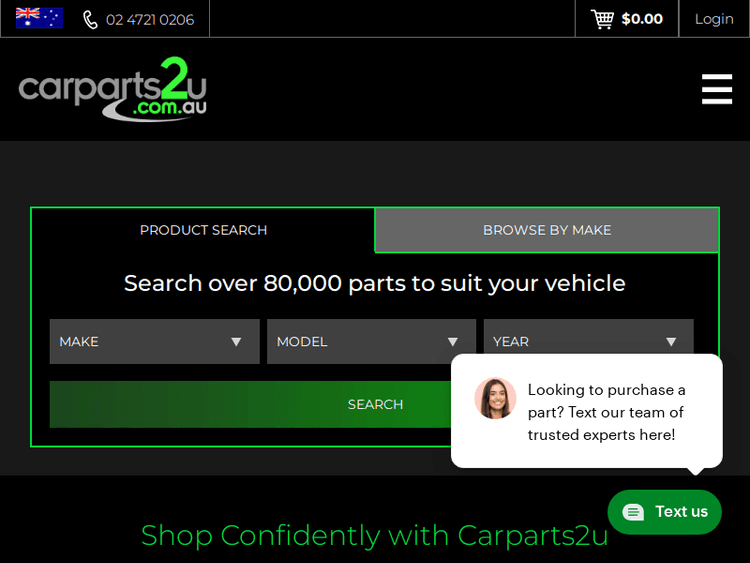Click the chat agent avatar photo
Screen dimensions: 750x563
click(496, 398)
